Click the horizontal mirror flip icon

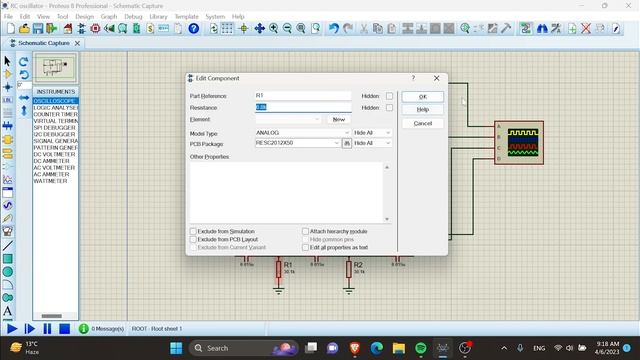click(24, 98)
